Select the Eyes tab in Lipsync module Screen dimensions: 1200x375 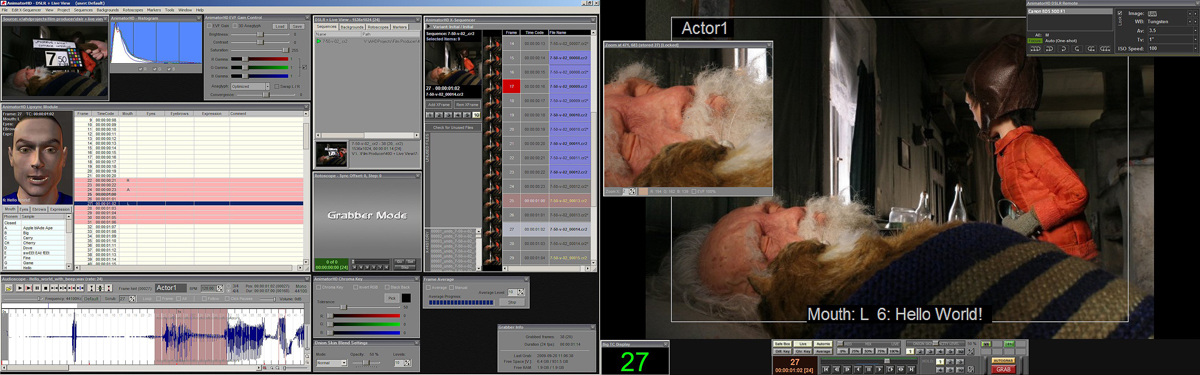24,209
